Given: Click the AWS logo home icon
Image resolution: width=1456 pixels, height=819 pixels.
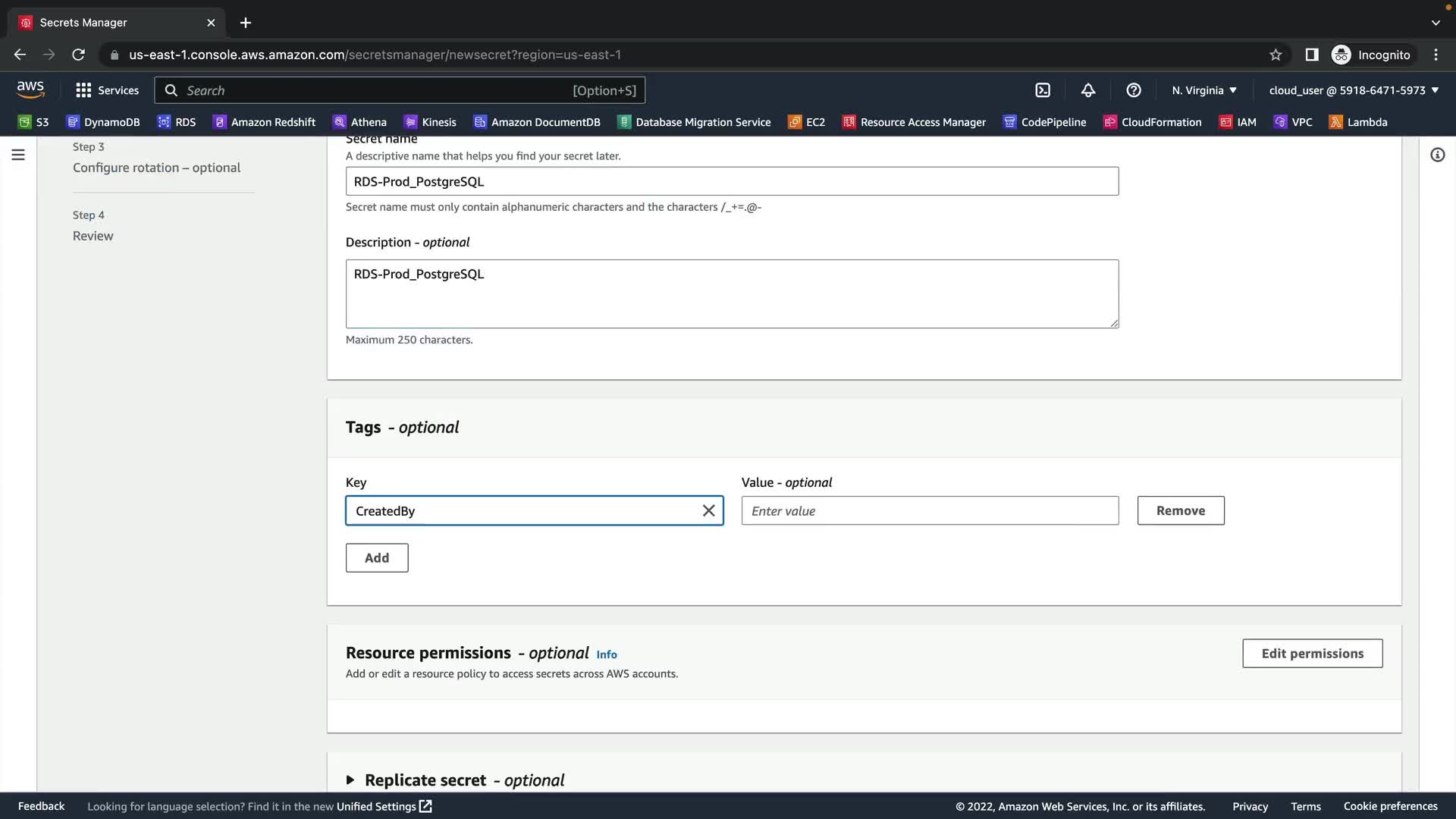Looking at the screenshot, I should click(30, 89).
